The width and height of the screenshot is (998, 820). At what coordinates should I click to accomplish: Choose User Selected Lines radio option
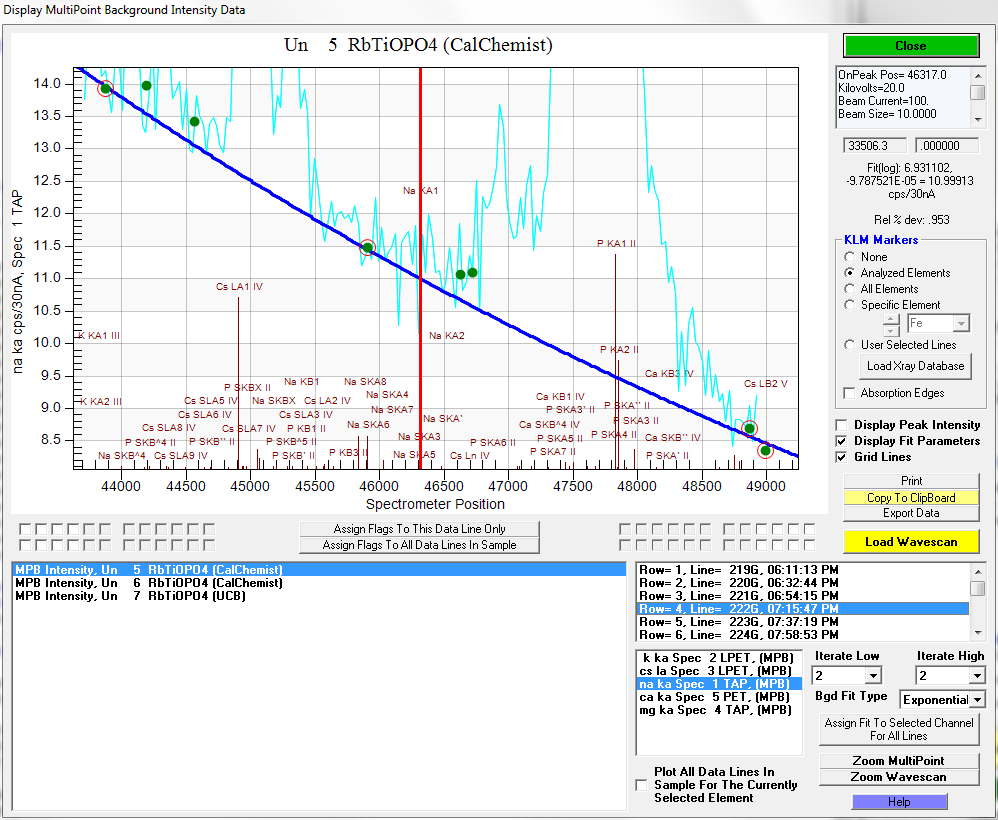pyautogui.click(x=851, y=345)
